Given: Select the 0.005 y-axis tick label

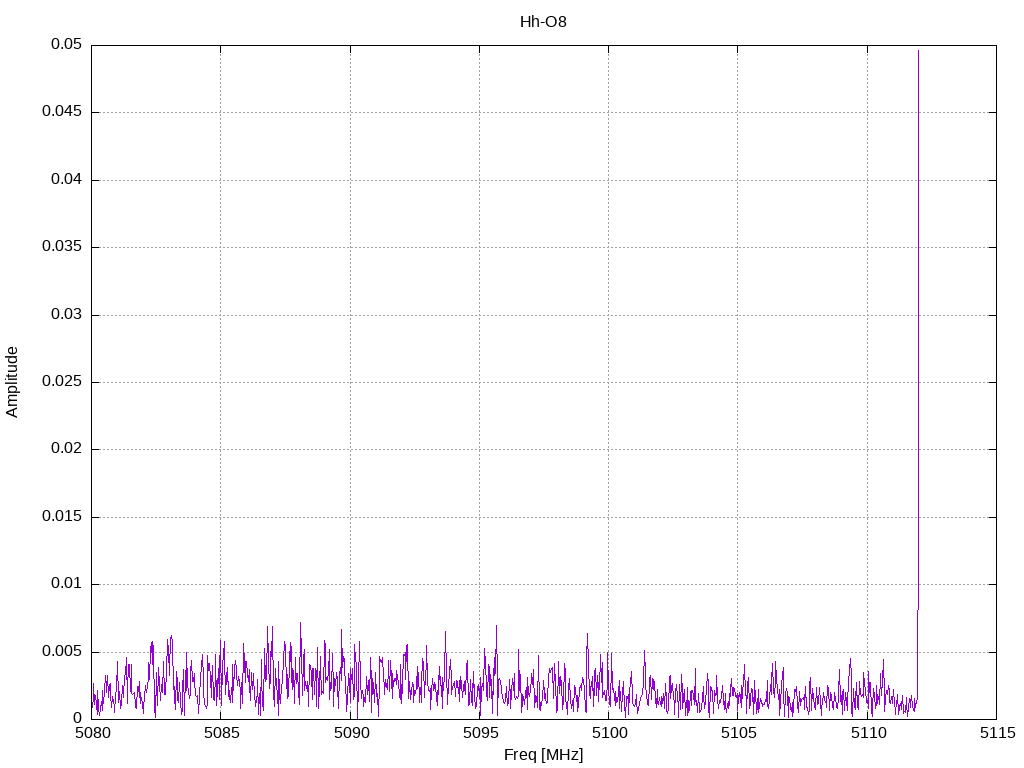Looking at the screenshot, I should (x=62, y=652).
